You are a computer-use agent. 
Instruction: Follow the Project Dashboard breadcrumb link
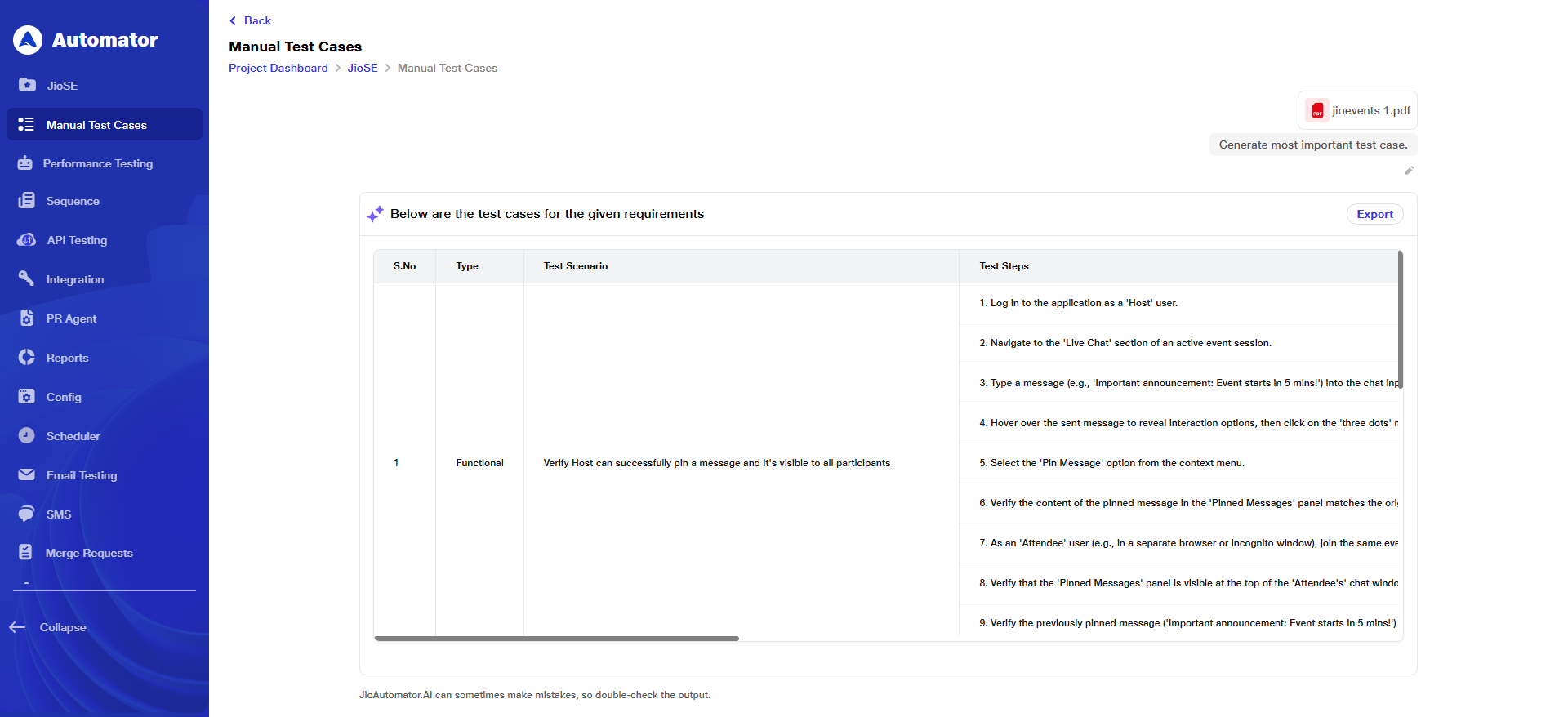point(278,68)
